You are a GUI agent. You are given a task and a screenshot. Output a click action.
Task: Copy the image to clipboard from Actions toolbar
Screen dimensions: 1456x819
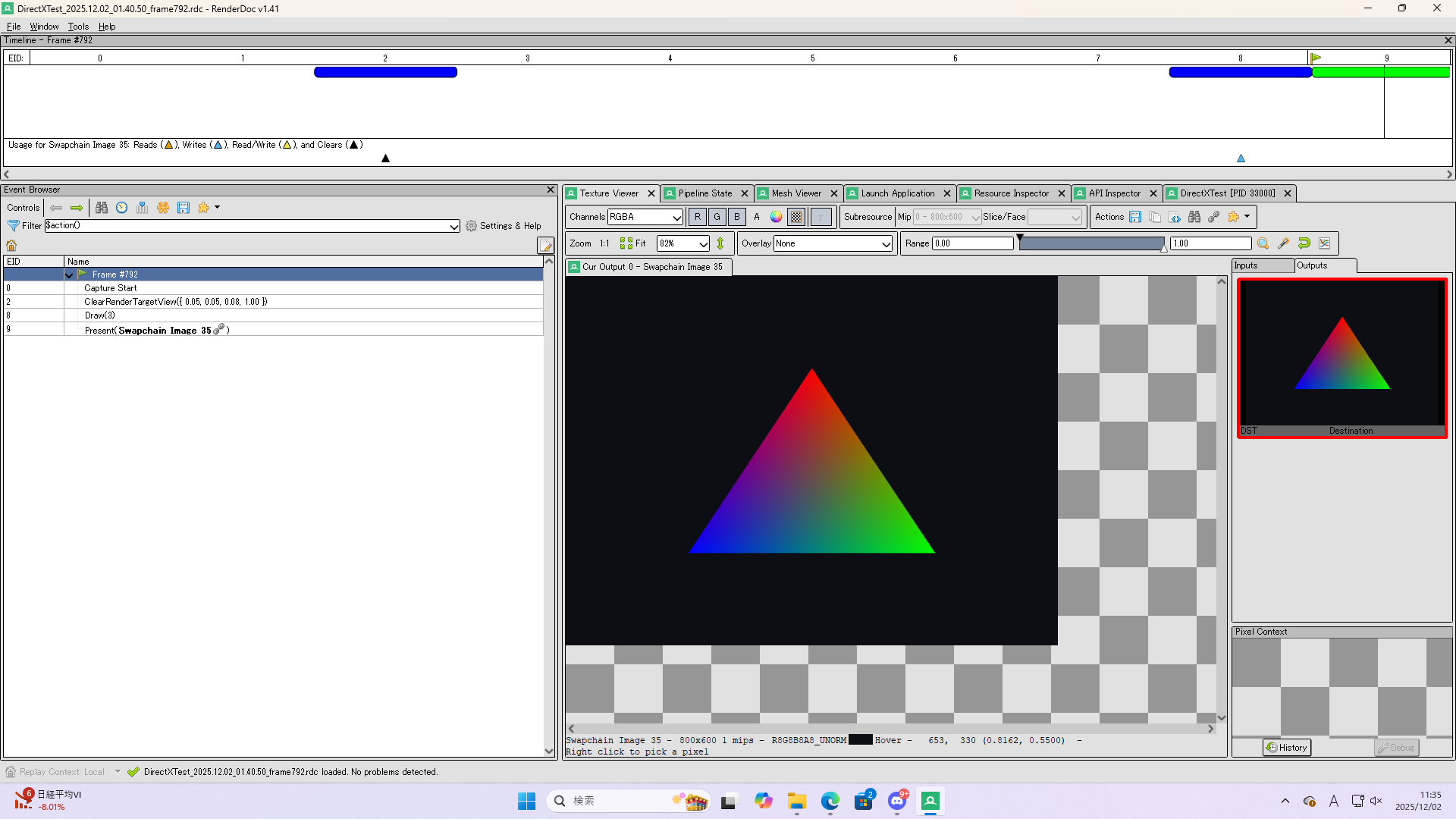[x=1155, y=217]
